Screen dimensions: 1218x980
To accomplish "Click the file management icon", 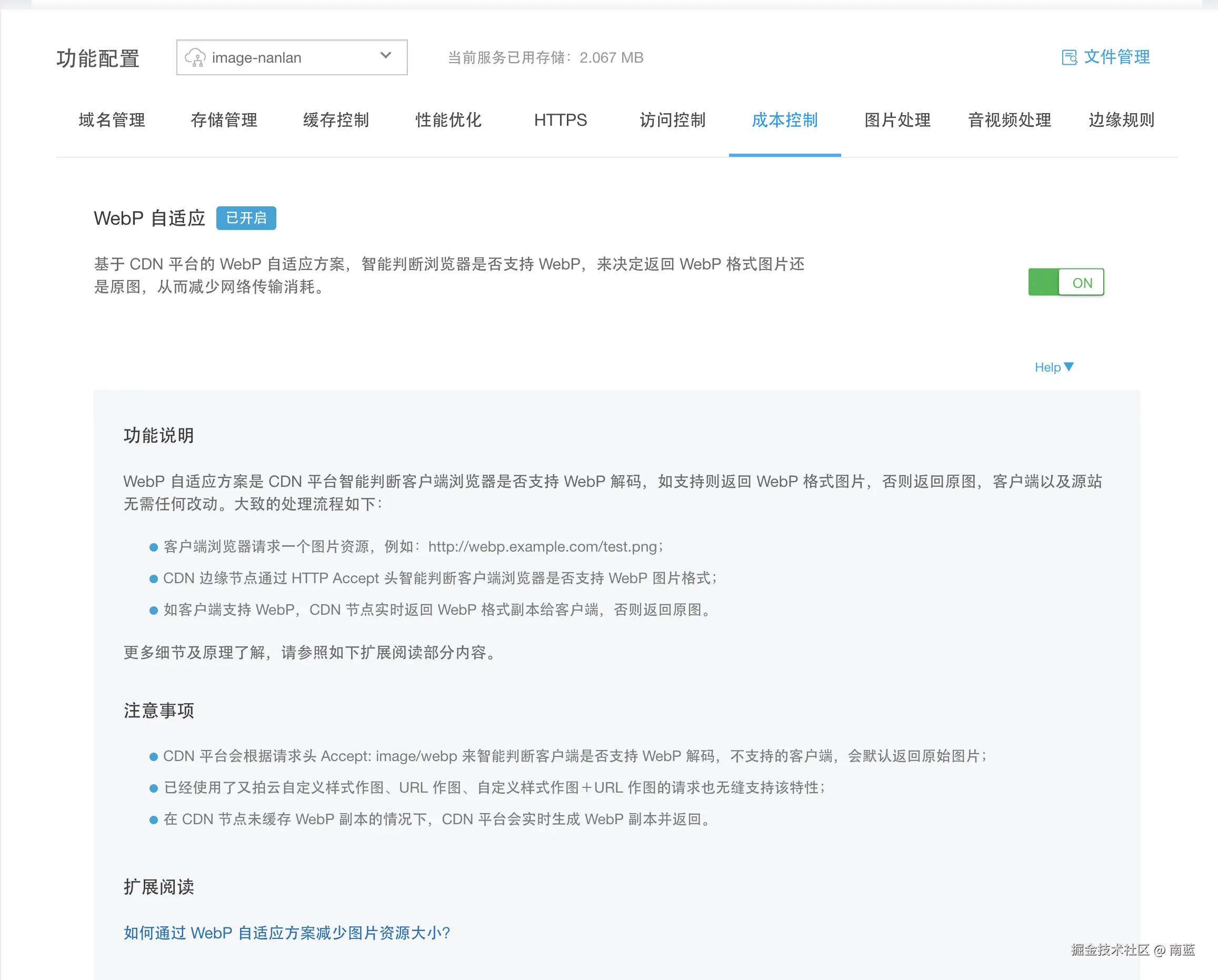I will click(x=1069, y=57).
